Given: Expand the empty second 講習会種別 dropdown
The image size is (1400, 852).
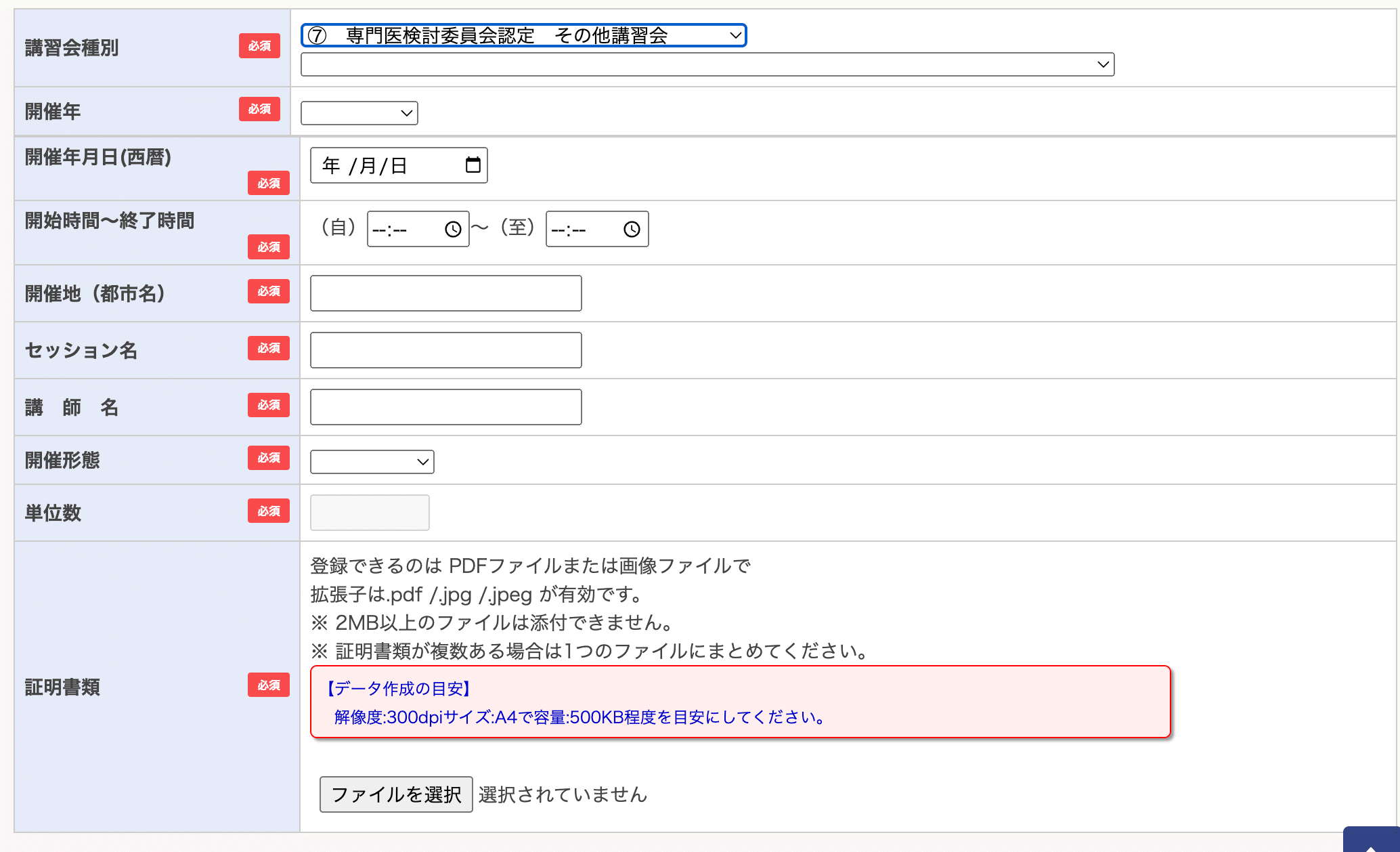Looking at the screenshot, I should point(707,64).
